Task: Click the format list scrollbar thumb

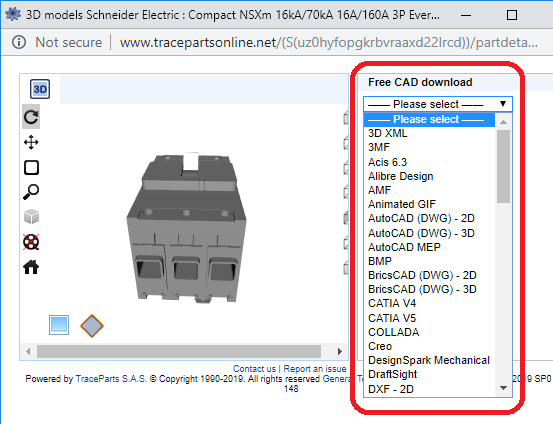Action: click(503, 166)
